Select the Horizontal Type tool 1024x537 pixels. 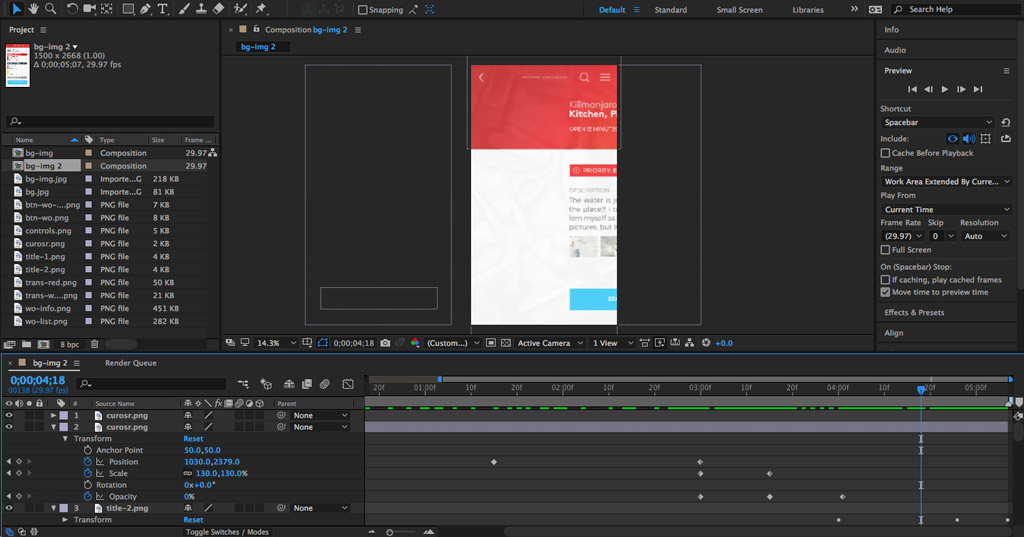coord(163,9)
